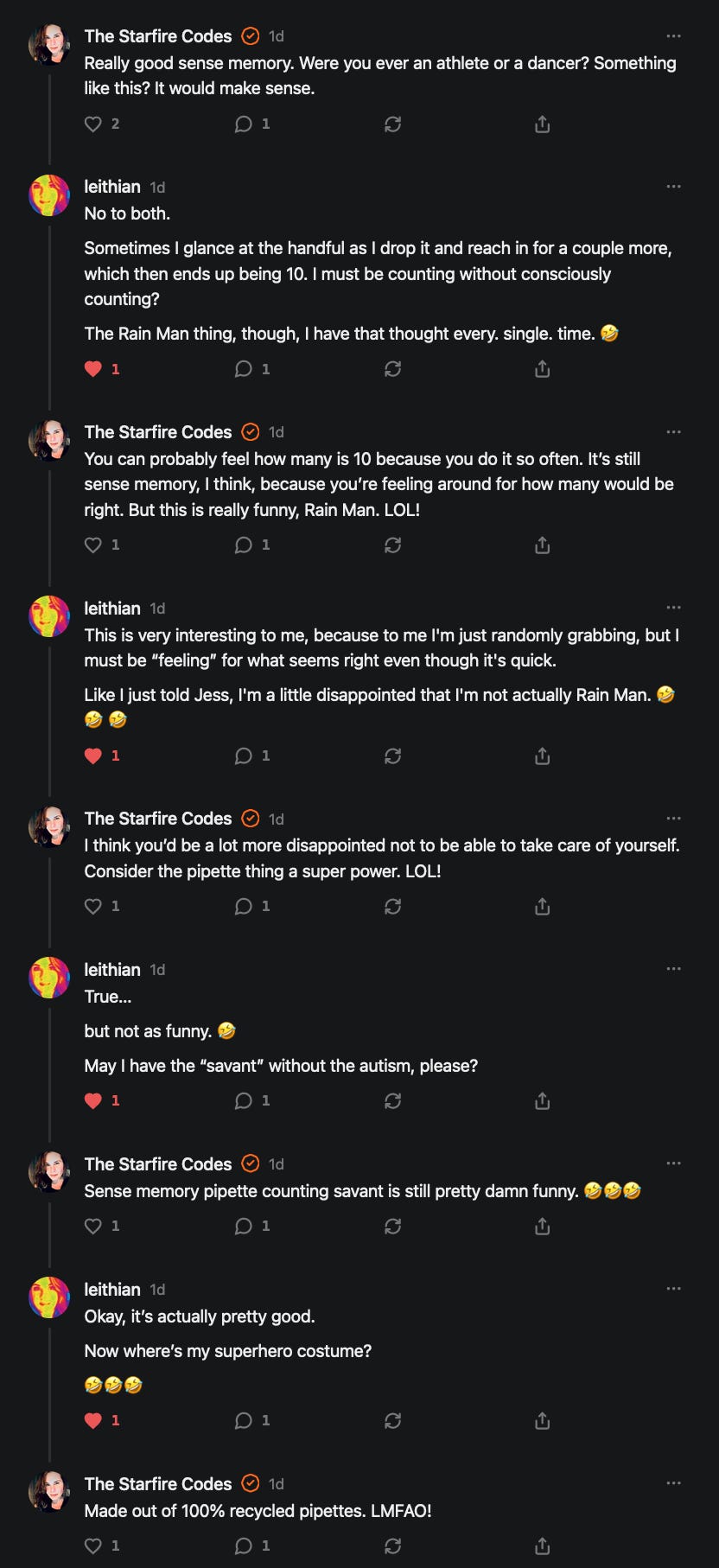Share leithian's 'No to both' comment
Image resolution: width=719 pixels, height=1568 pixels.
(542, 369)
